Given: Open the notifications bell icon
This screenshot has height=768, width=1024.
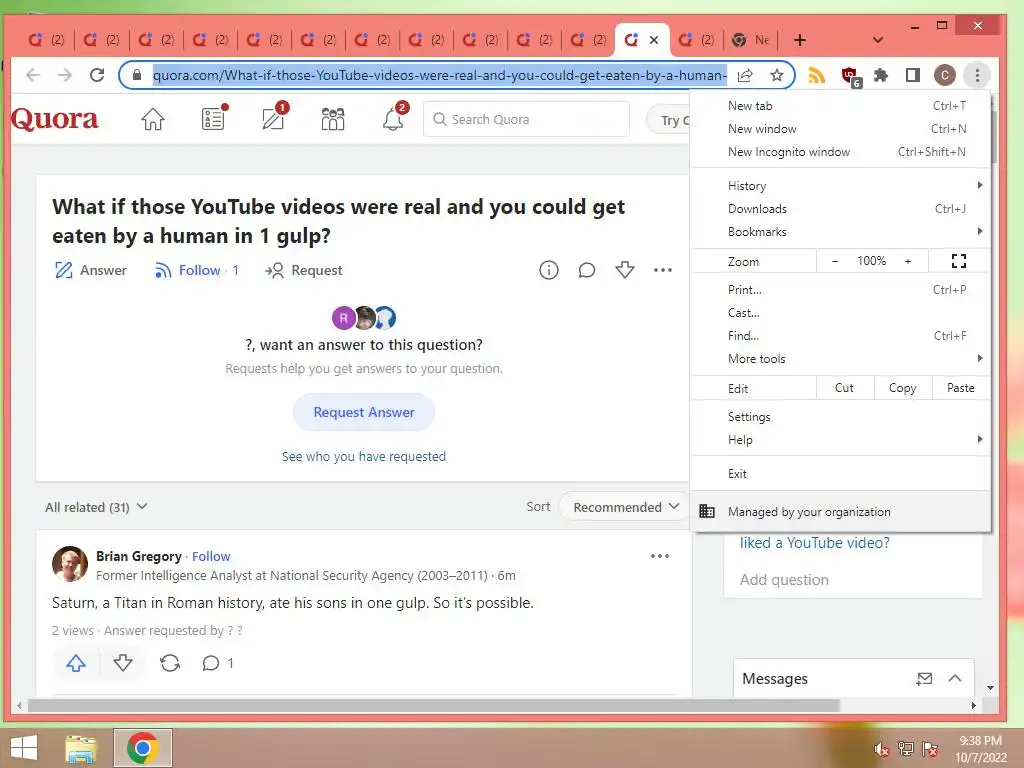Looking at the screenshot, I should click(394, 118).
